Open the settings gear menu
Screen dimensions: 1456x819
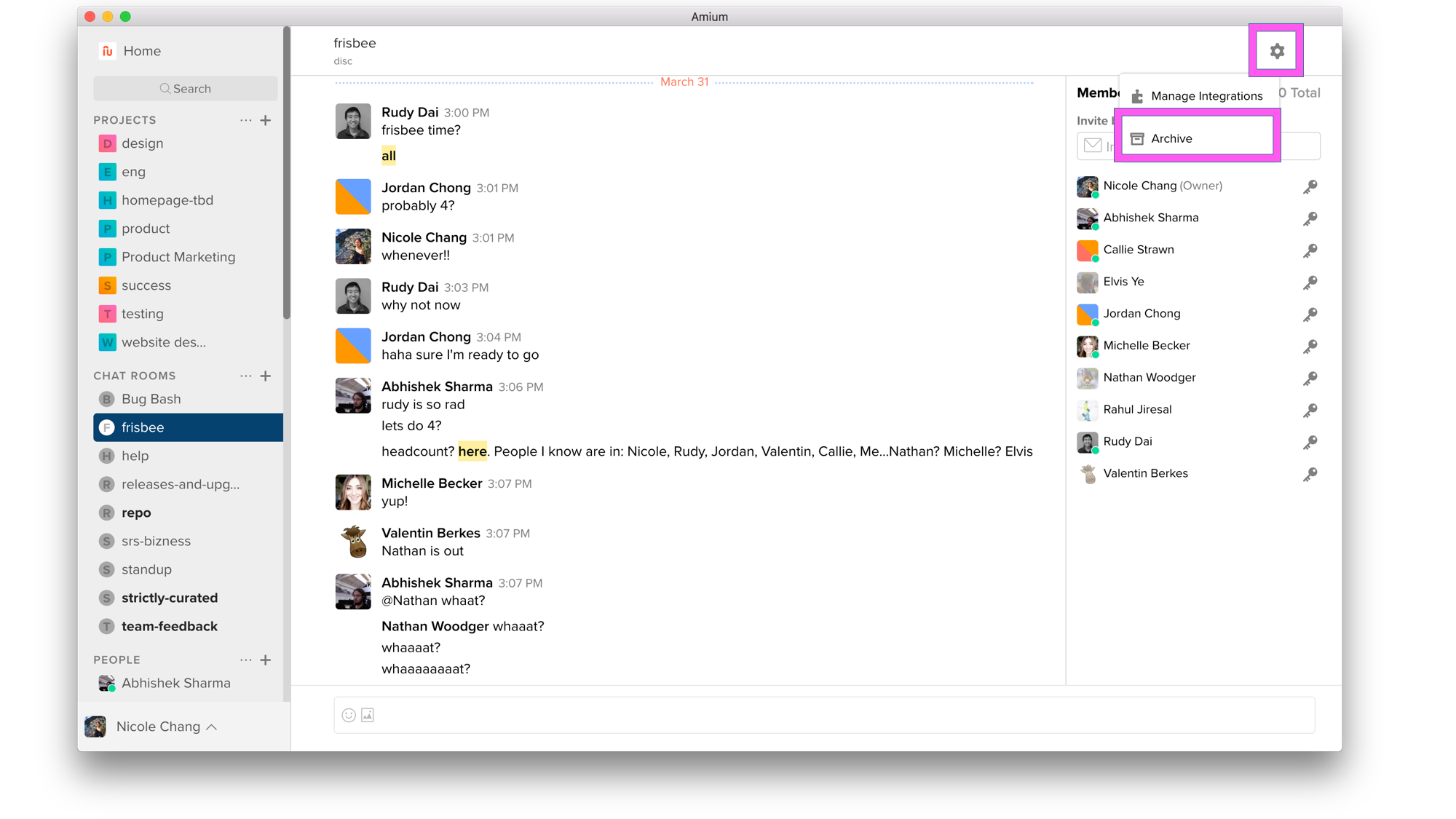1276,51
